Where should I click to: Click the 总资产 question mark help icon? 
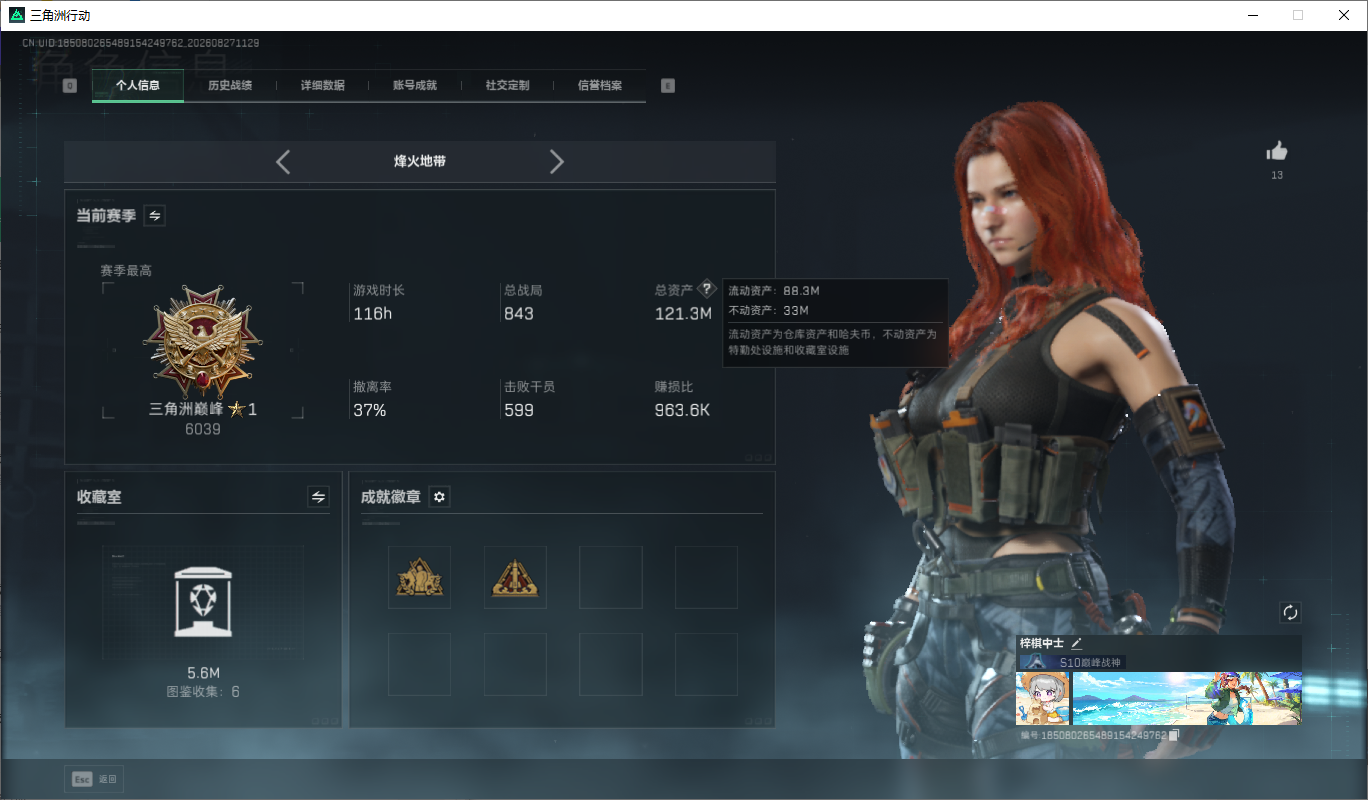(707, 289)
